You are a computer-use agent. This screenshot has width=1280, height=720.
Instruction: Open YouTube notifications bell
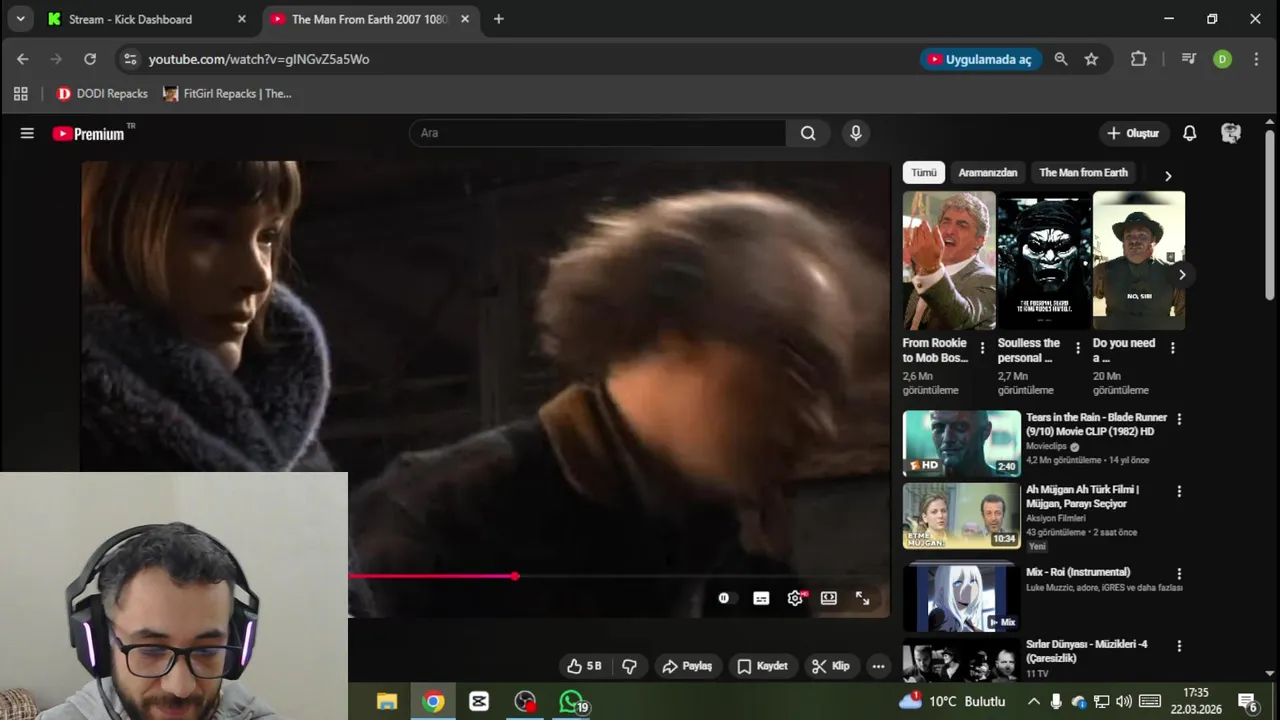pos(1190,133)
